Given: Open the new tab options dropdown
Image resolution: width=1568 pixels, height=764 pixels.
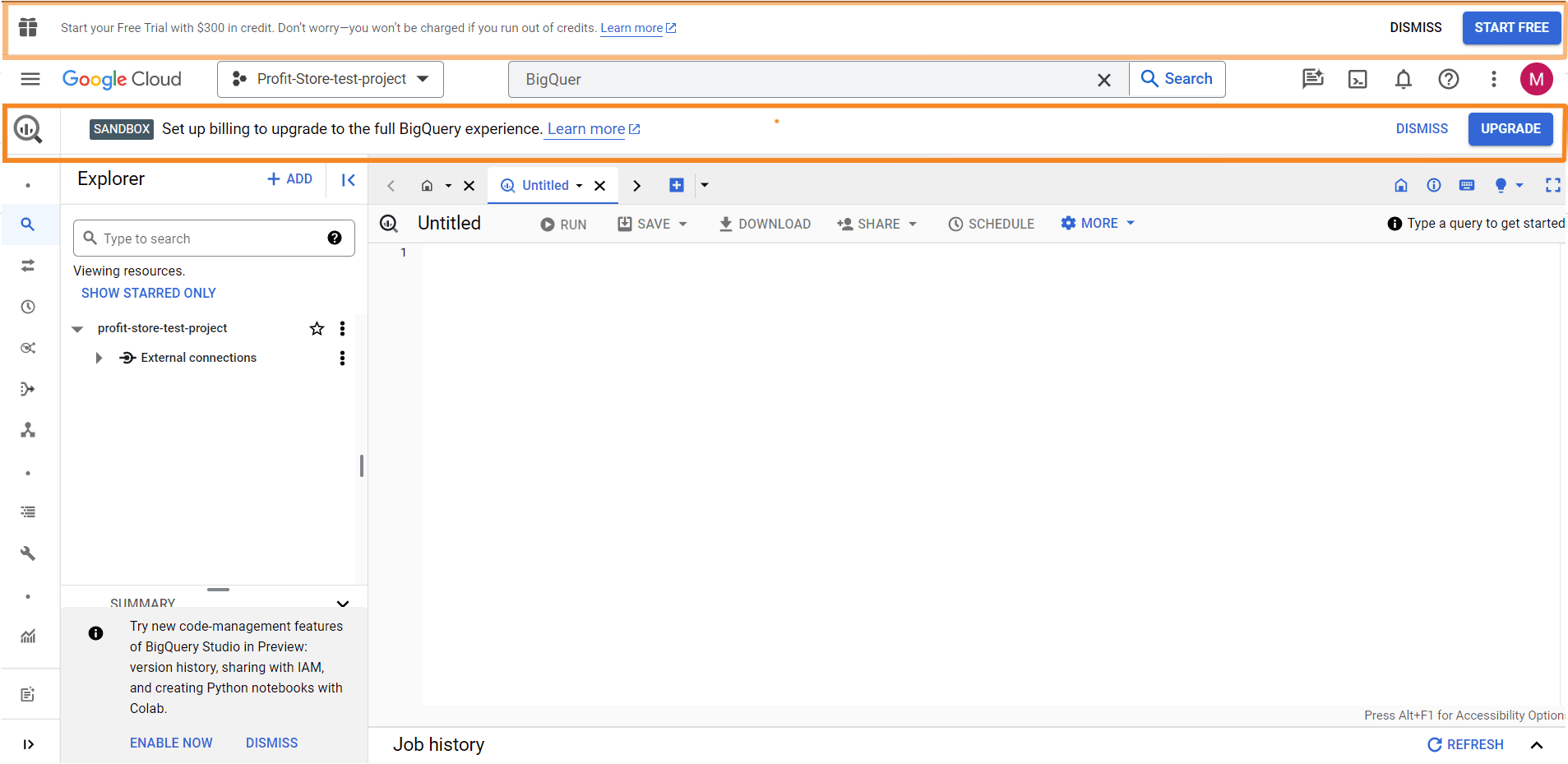Looking at the screenshot, I should click(705, 185).
